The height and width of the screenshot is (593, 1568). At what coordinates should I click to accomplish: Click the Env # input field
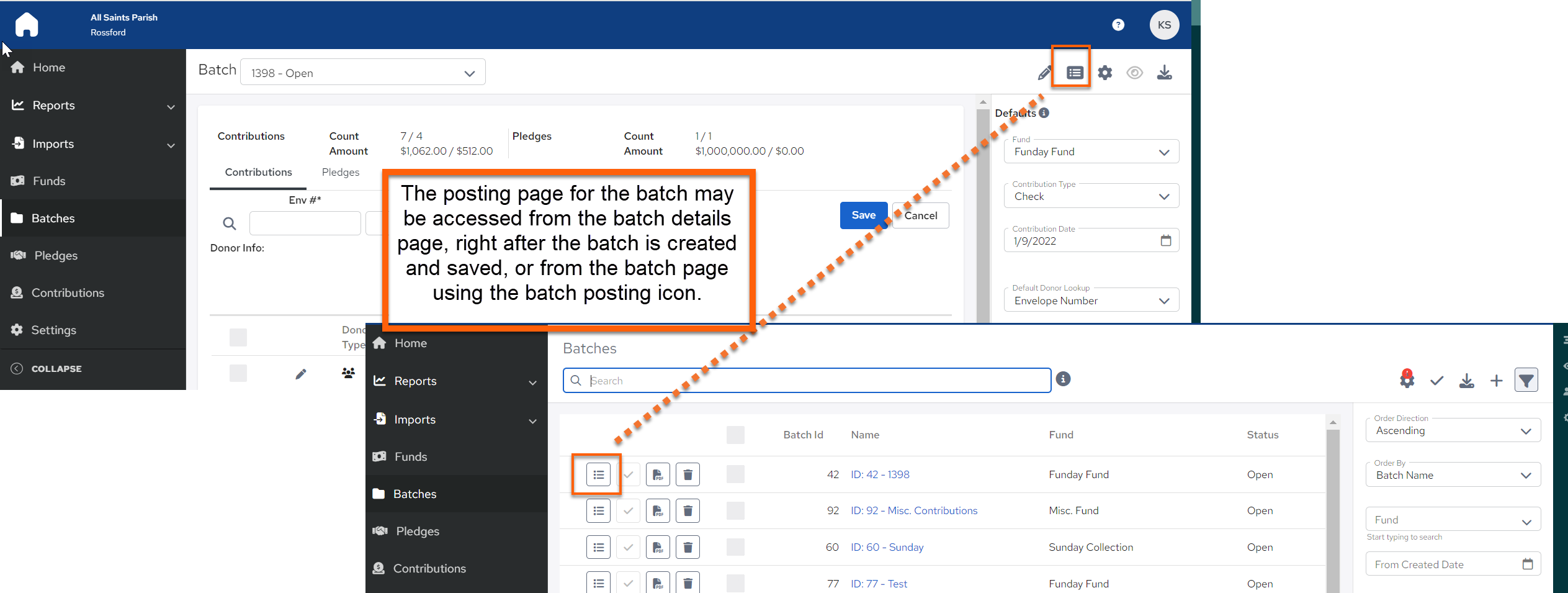tap(305, 223)
